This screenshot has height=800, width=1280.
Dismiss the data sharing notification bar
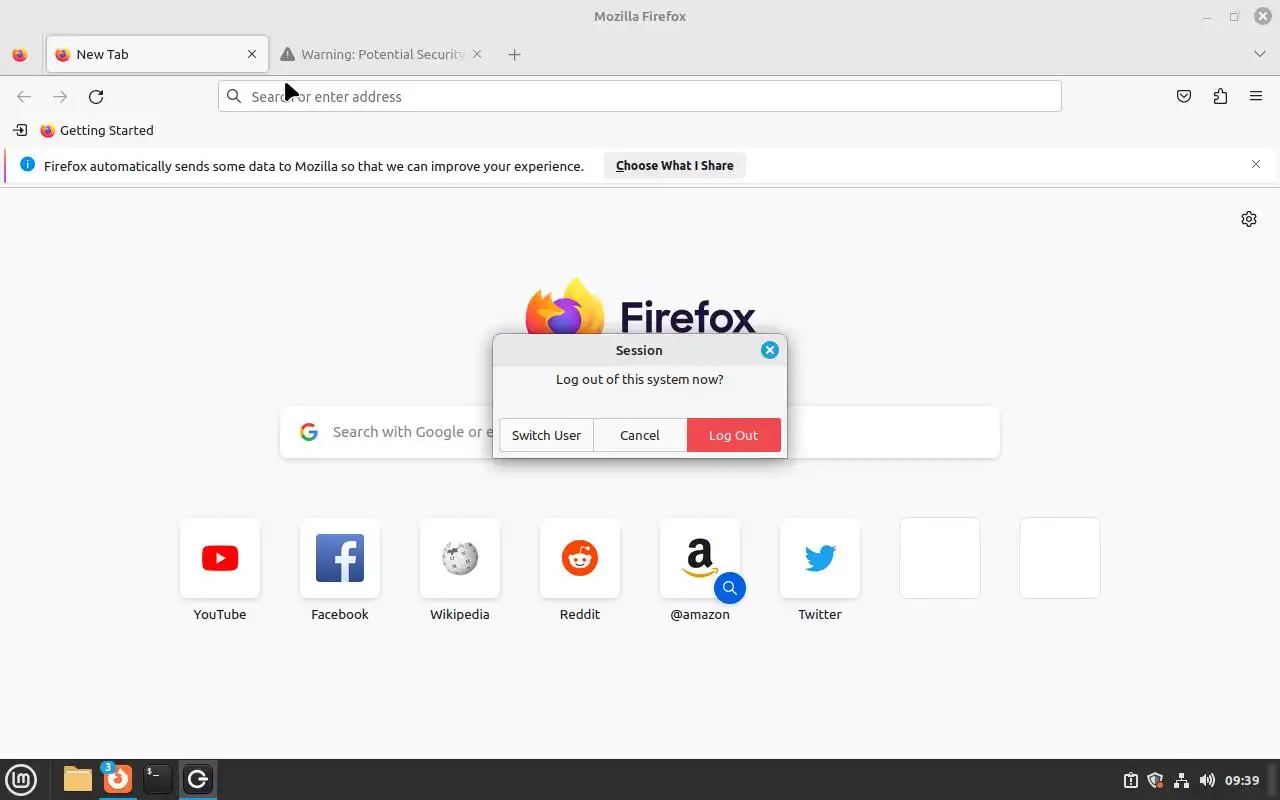tap(1256, 164)
